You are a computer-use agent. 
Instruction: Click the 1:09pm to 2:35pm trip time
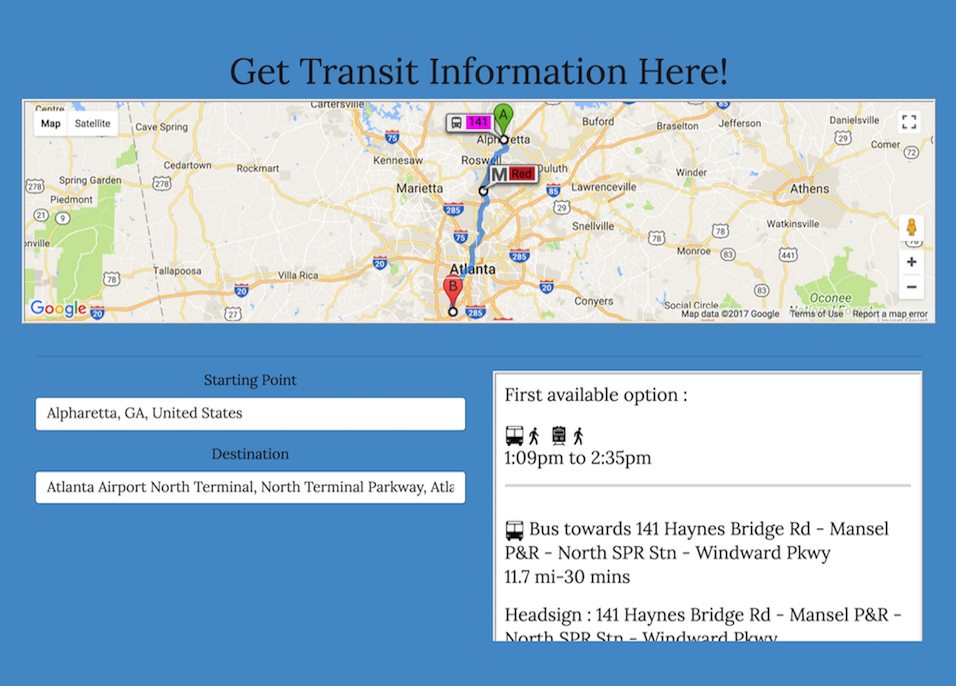(x=578, y=458)
